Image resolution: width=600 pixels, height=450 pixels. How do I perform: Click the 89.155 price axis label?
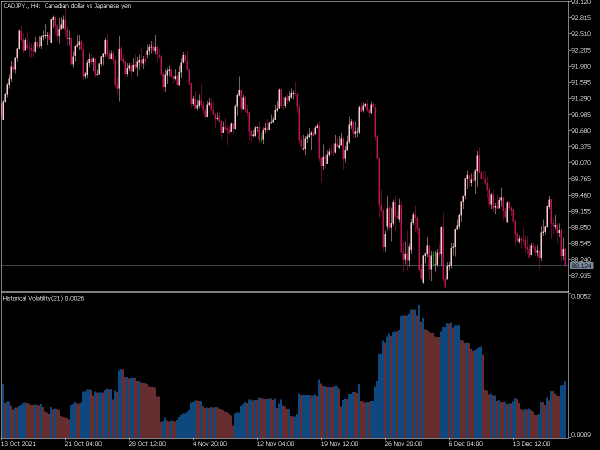tap(580, 211)
